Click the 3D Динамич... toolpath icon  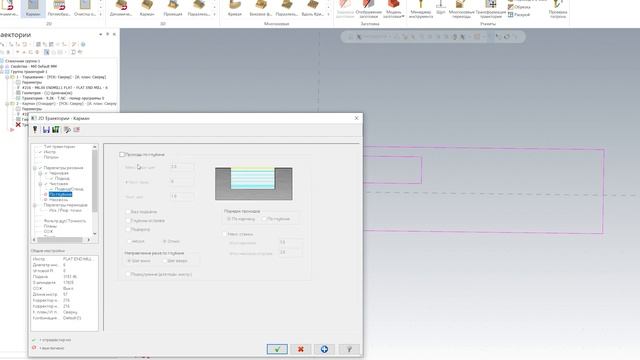[121, 8]
